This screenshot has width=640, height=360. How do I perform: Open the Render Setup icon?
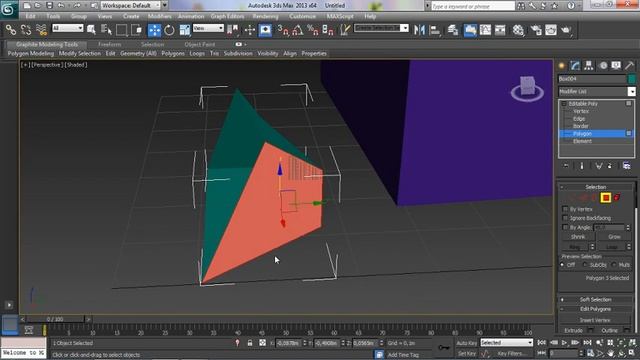[536, 30]
